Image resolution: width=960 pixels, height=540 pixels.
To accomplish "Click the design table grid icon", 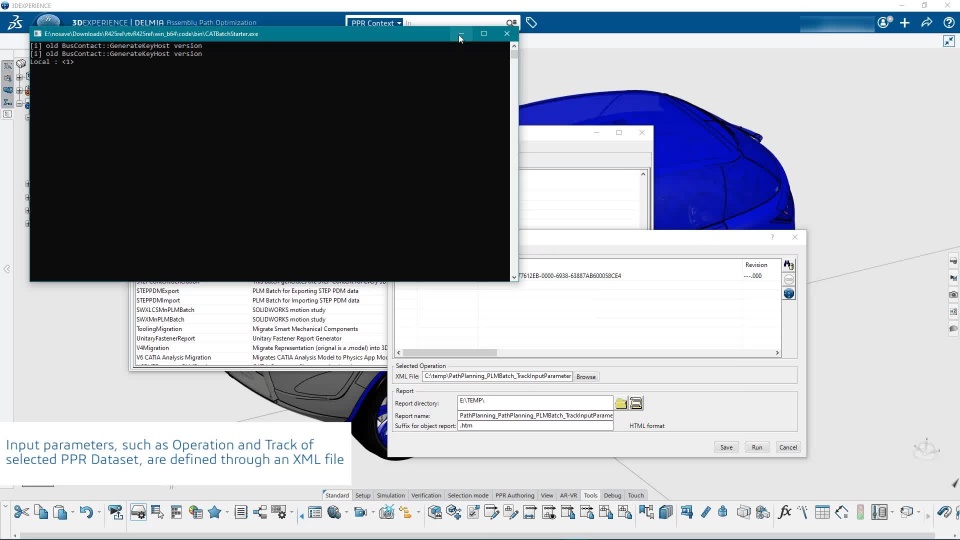I will 822,512.
